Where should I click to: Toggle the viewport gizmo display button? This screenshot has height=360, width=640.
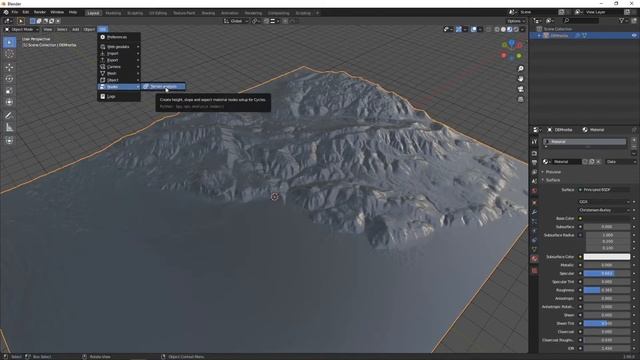[x=459, y=29]
